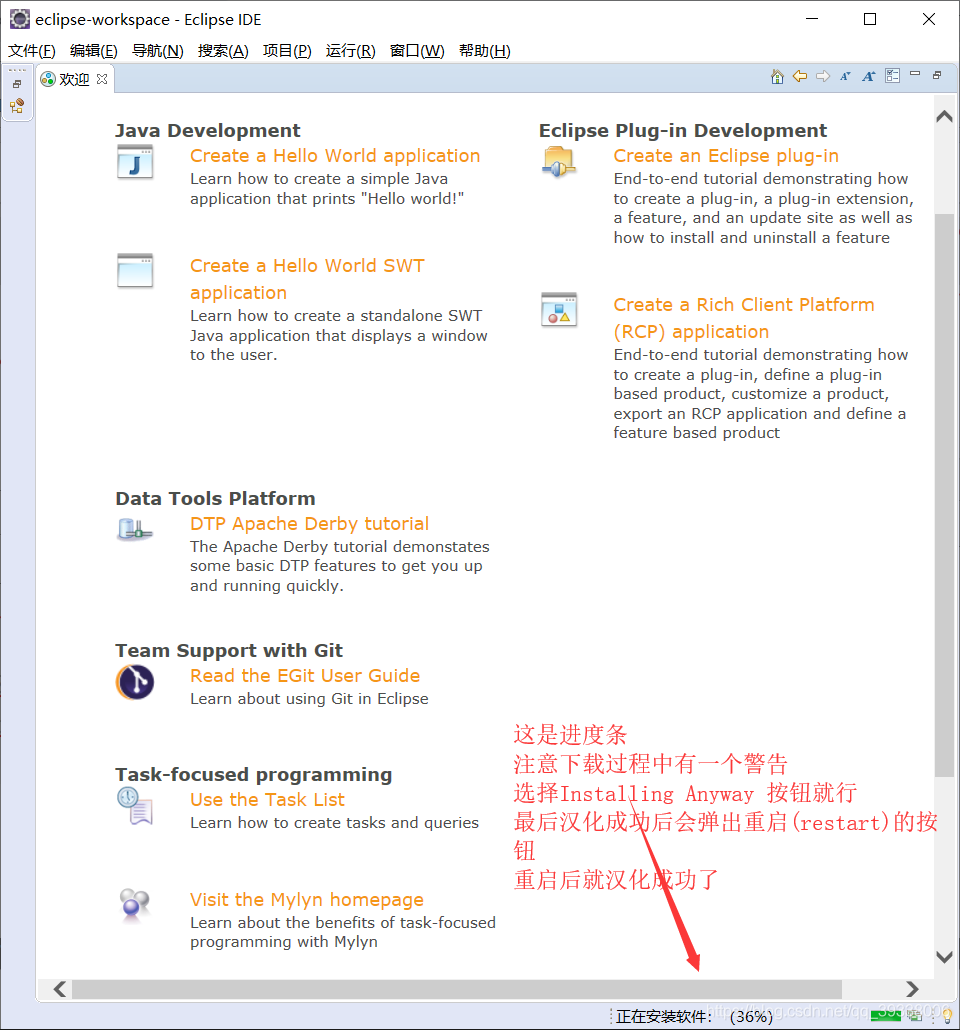This screenshot has width=960, height=1030.
Task: Click the Task List clock icon
Action: click(x=135, y=806)
